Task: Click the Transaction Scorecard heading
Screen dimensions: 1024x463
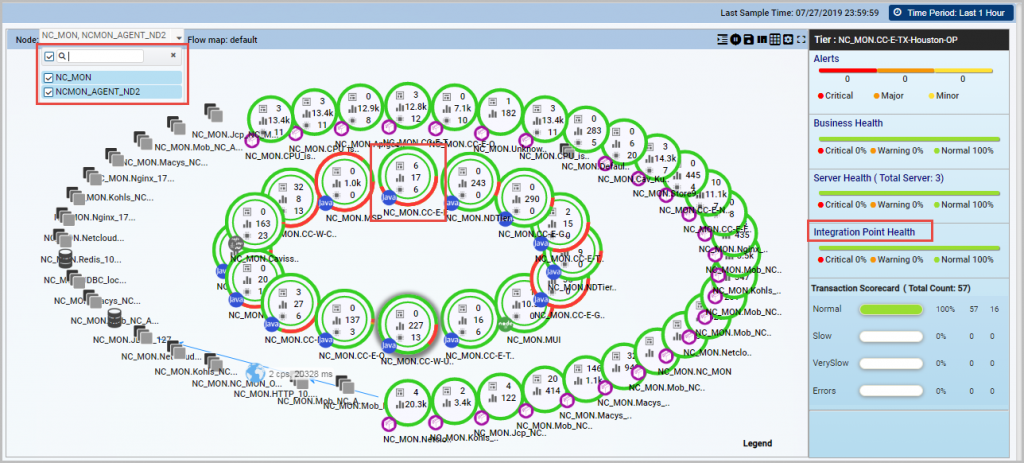Action: point(890,287)
